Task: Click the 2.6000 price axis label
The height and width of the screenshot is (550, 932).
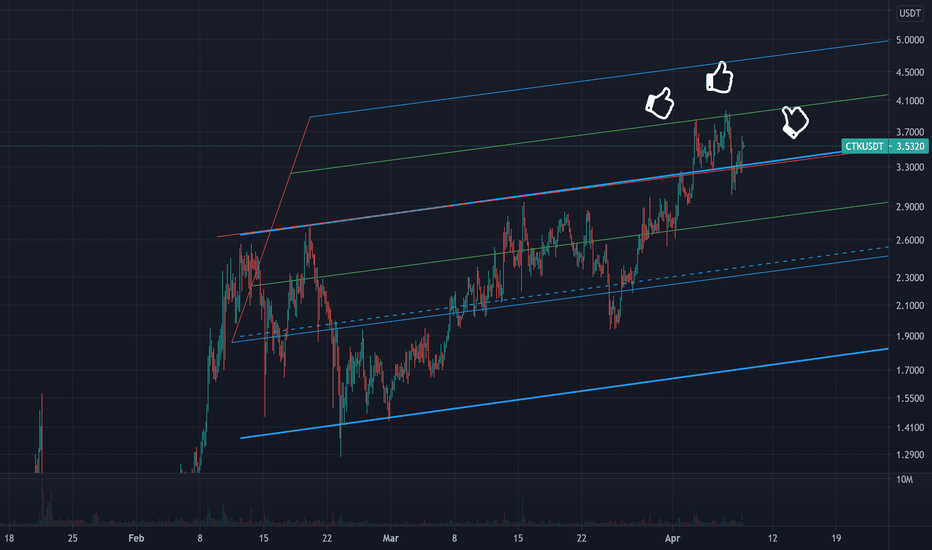Action: 910,240
